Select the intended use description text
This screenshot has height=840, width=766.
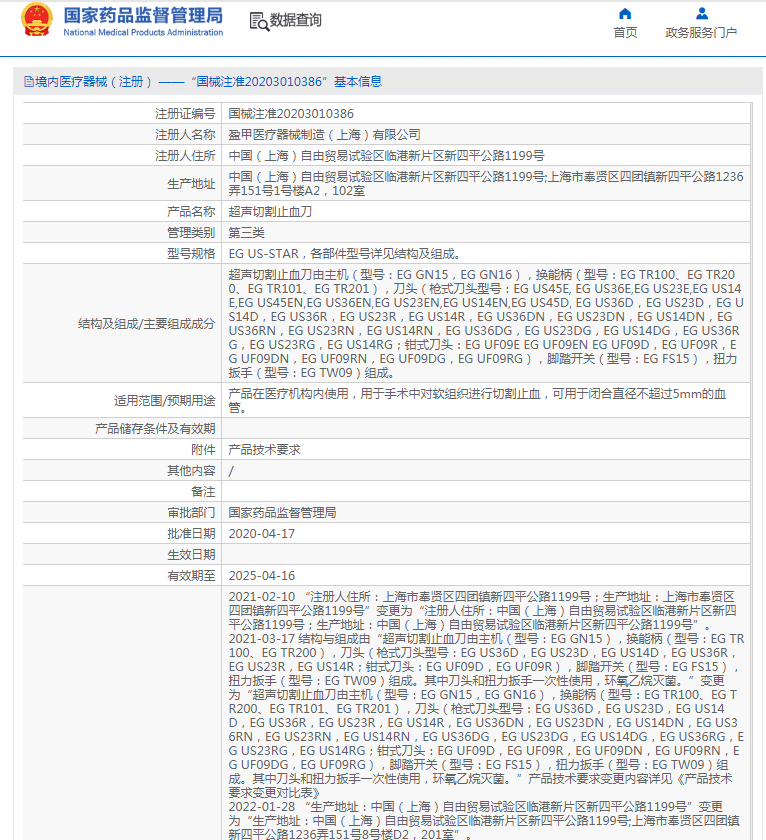477,401
